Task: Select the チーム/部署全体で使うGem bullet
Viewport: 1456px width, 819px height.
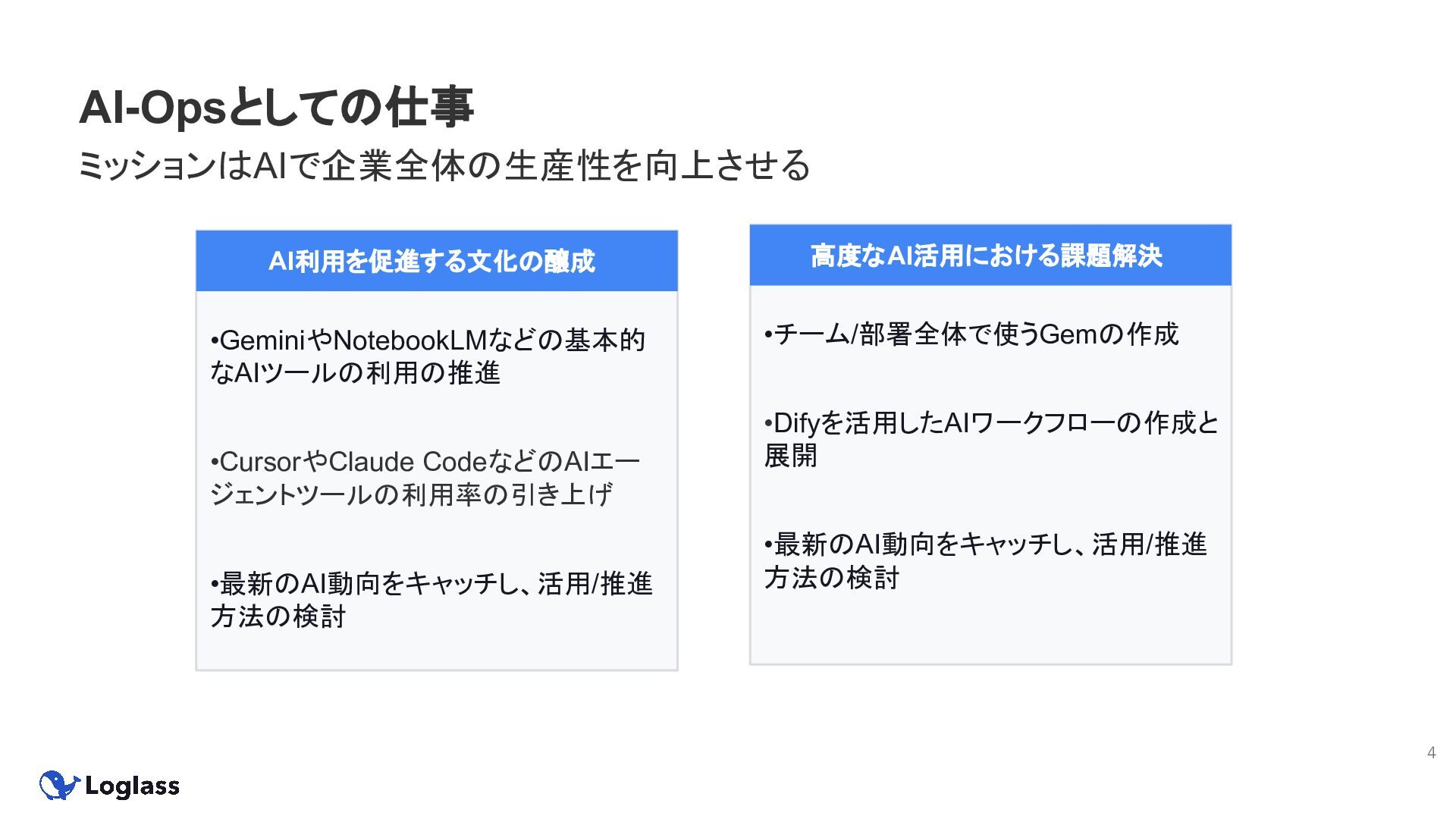Action: point(971,334)
